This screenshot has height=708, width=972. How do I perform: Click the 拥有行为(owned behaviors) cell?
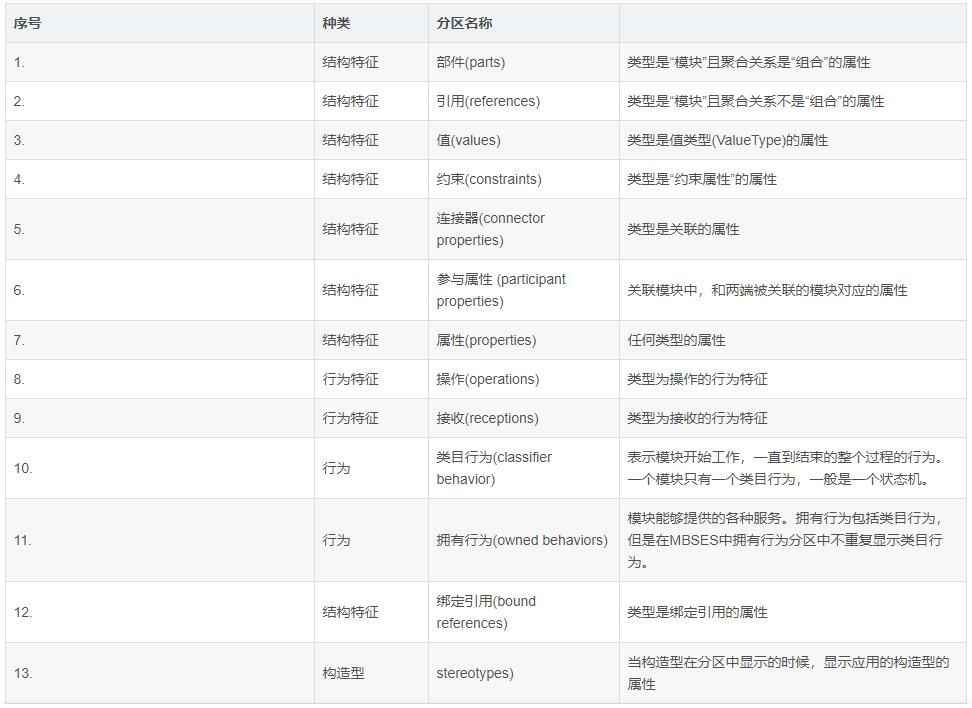524,540
